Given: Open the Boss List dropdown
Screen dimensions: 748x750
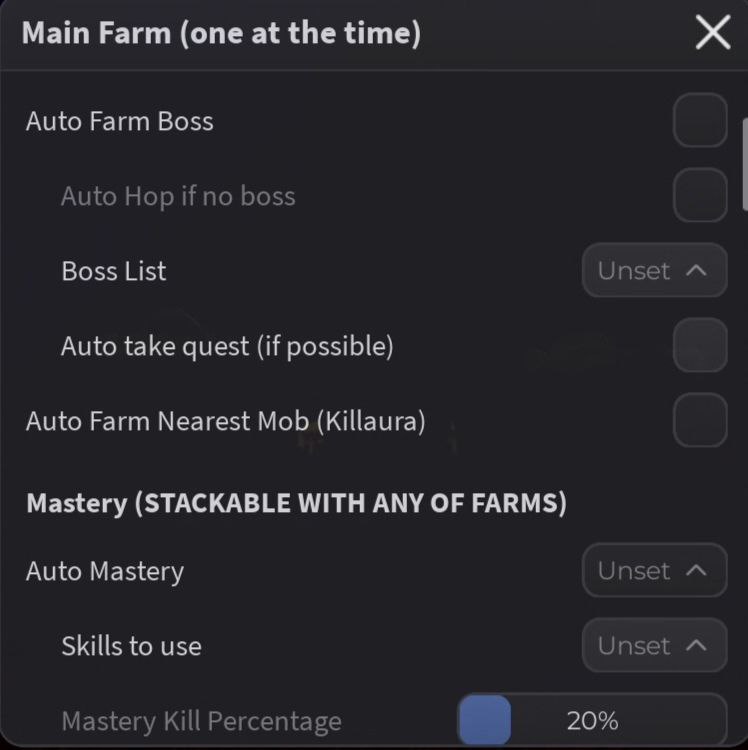Looking at the screenshot, I should click(653, 271).
